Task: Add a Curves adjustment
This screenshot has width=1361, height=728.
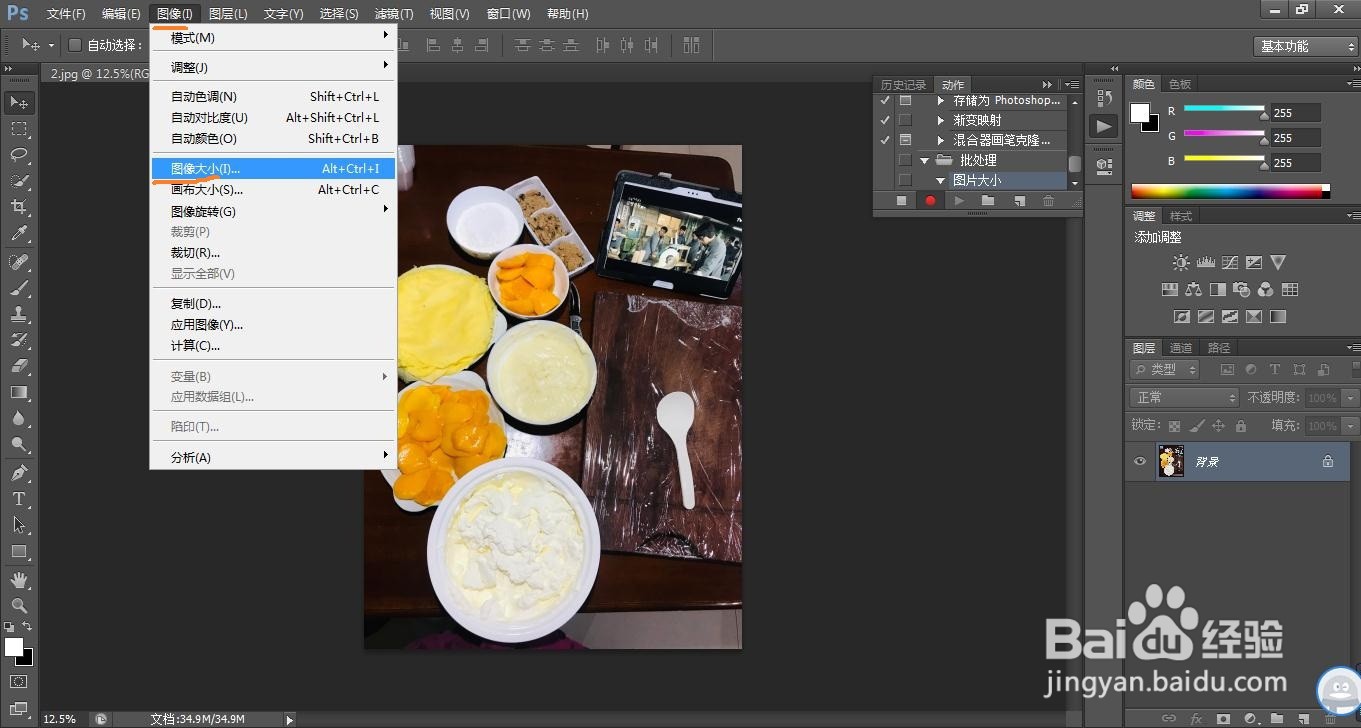Action: (x=1229, y=263)
